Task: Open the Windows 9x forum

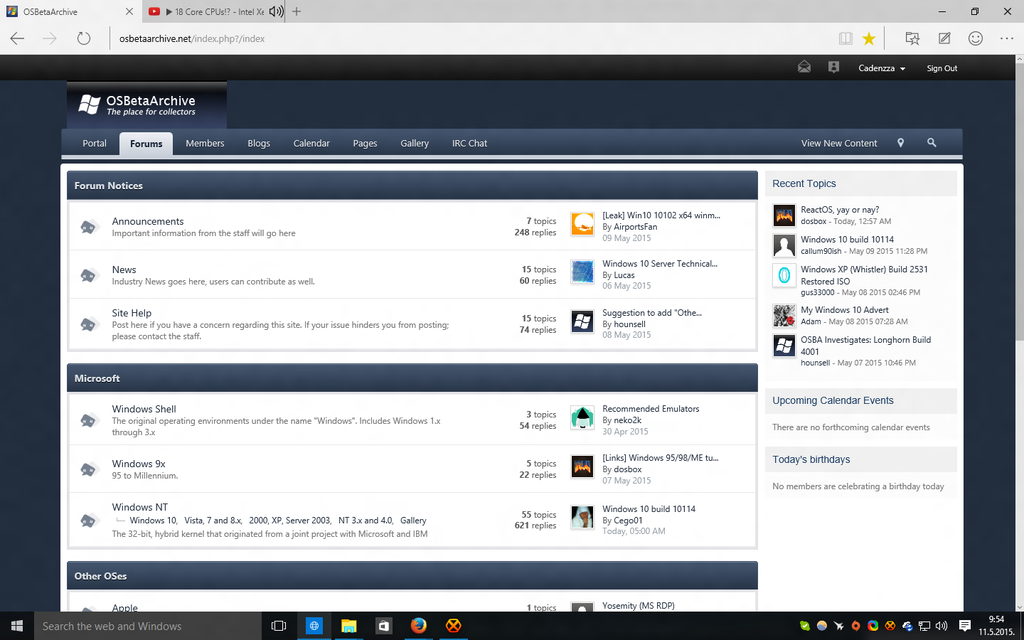Action: [138, 464]
